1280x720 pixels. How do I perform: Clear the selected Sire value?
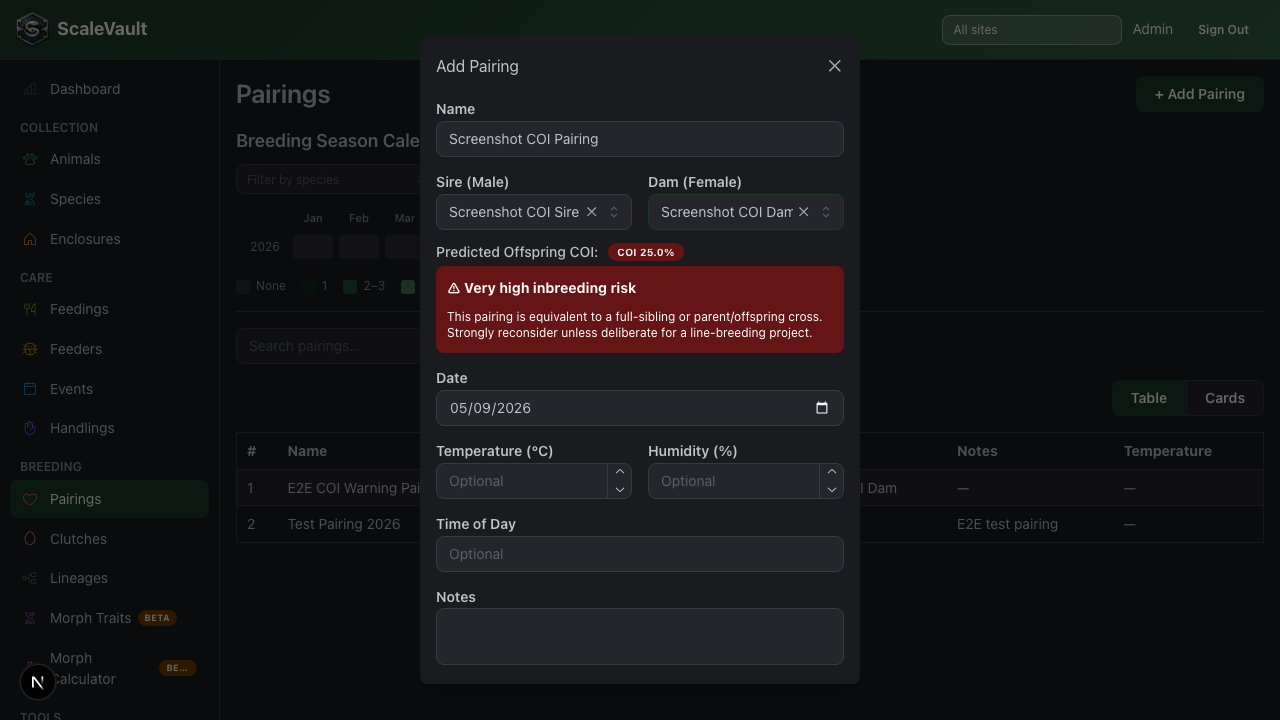pos(592,212)
